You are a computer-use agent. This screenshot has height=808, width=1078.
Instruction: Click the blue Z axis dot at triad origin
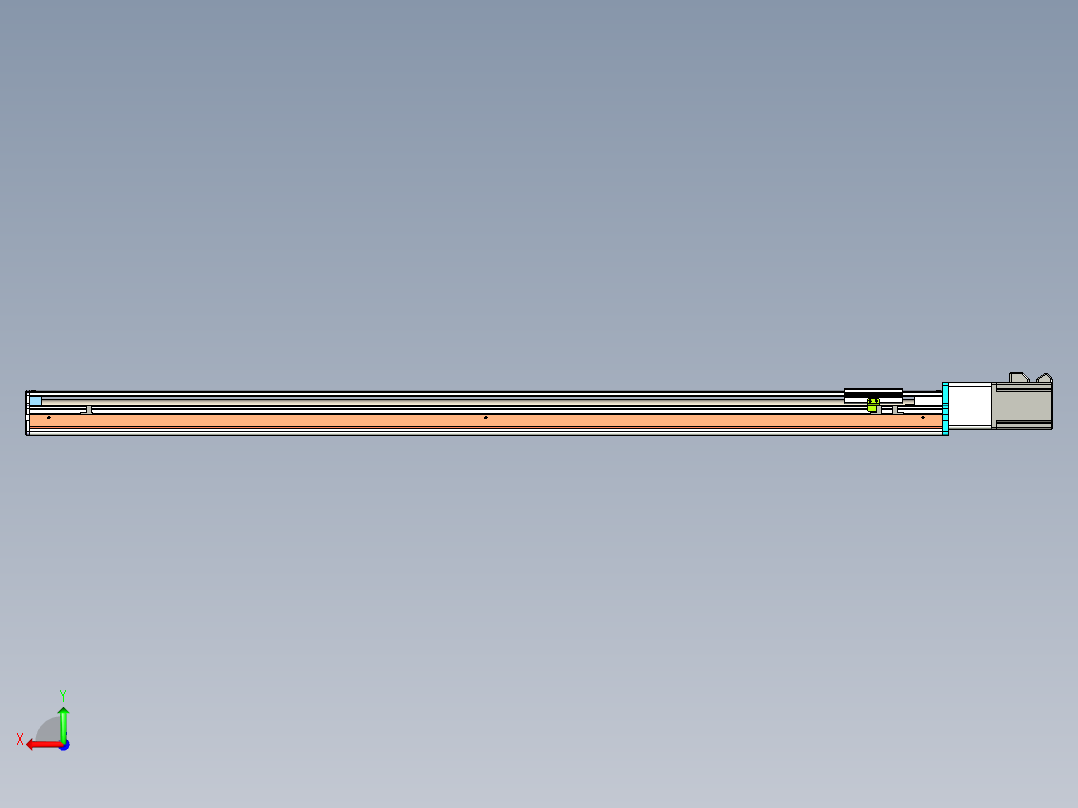point(64,745)
